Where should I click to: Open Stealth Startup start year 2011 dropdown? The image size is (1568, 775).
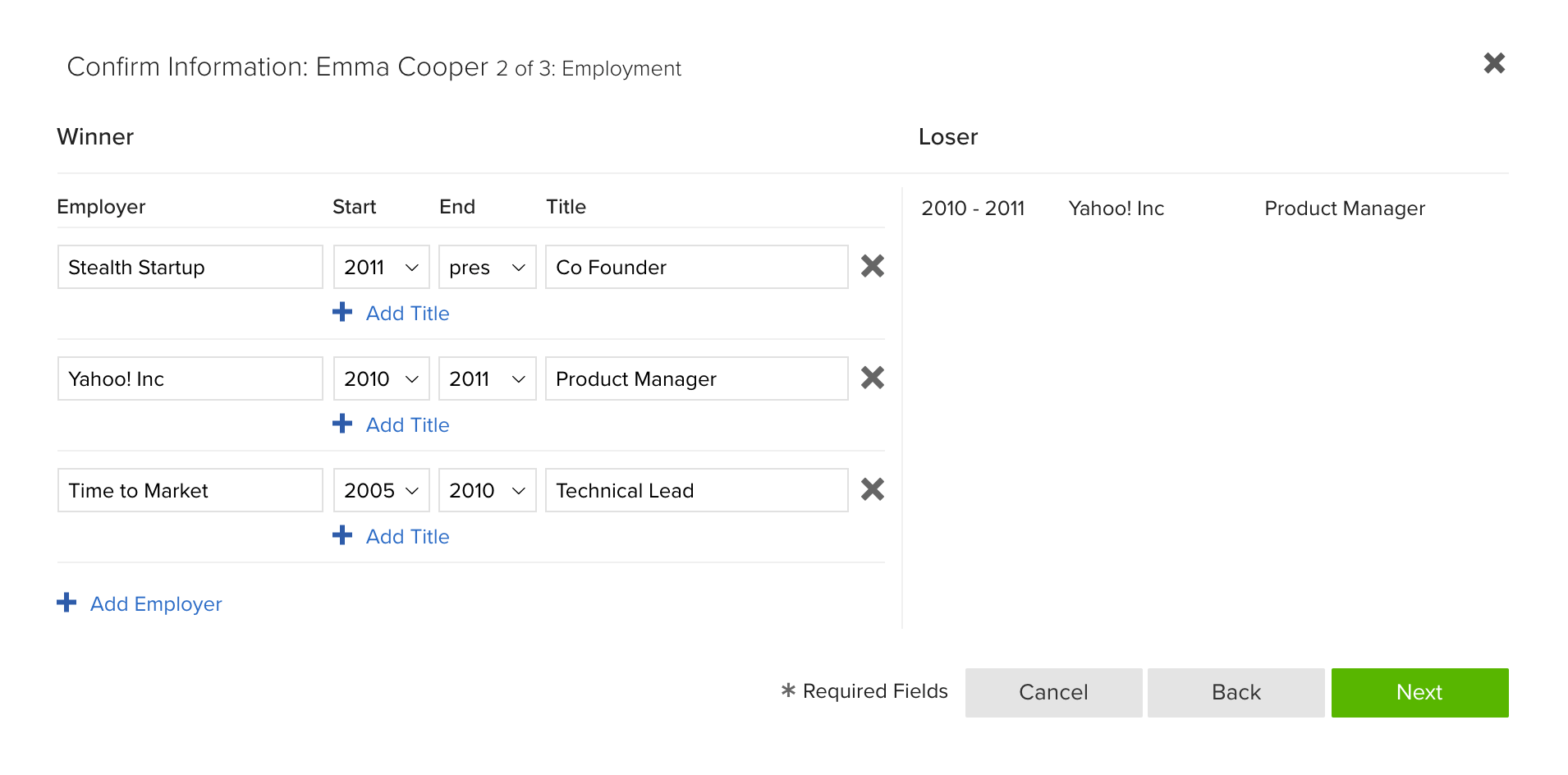381,267
